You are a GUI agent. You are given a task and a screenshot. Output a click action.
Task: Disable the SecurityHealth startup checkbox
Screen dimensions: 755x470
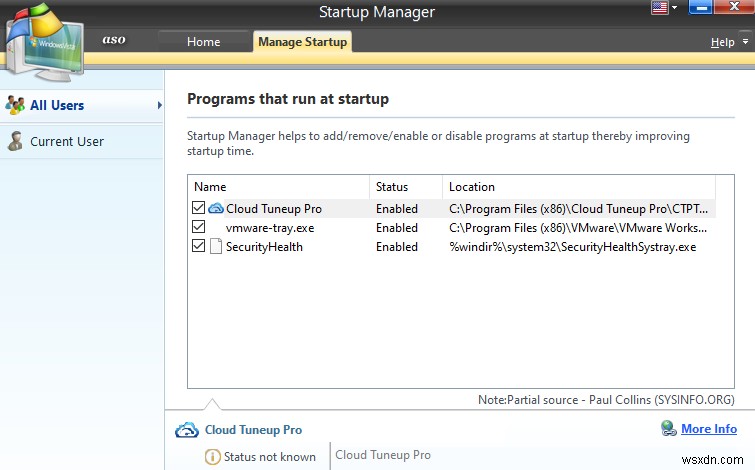198,247
